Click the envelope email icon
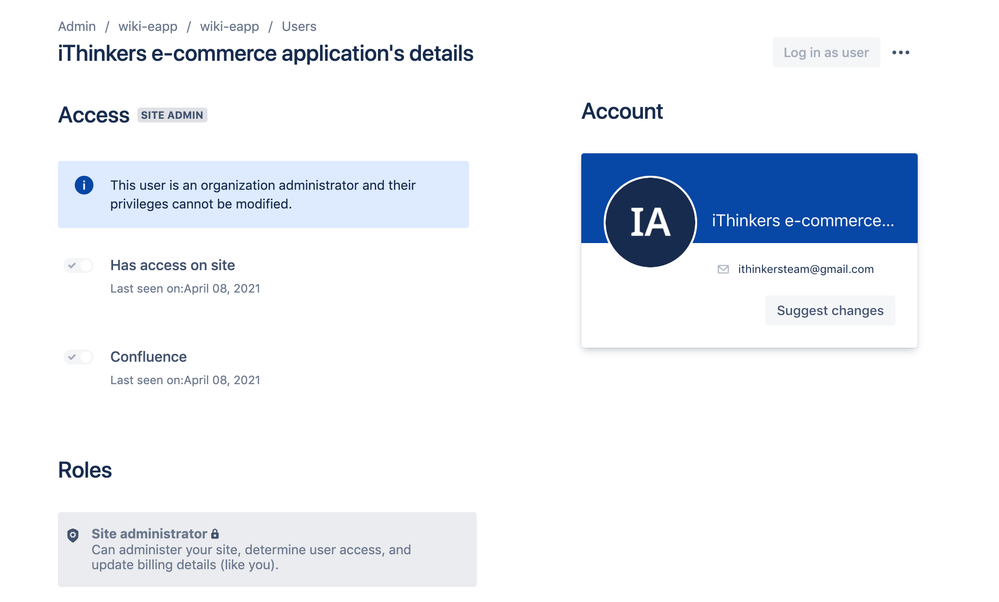 click(723, 269)
